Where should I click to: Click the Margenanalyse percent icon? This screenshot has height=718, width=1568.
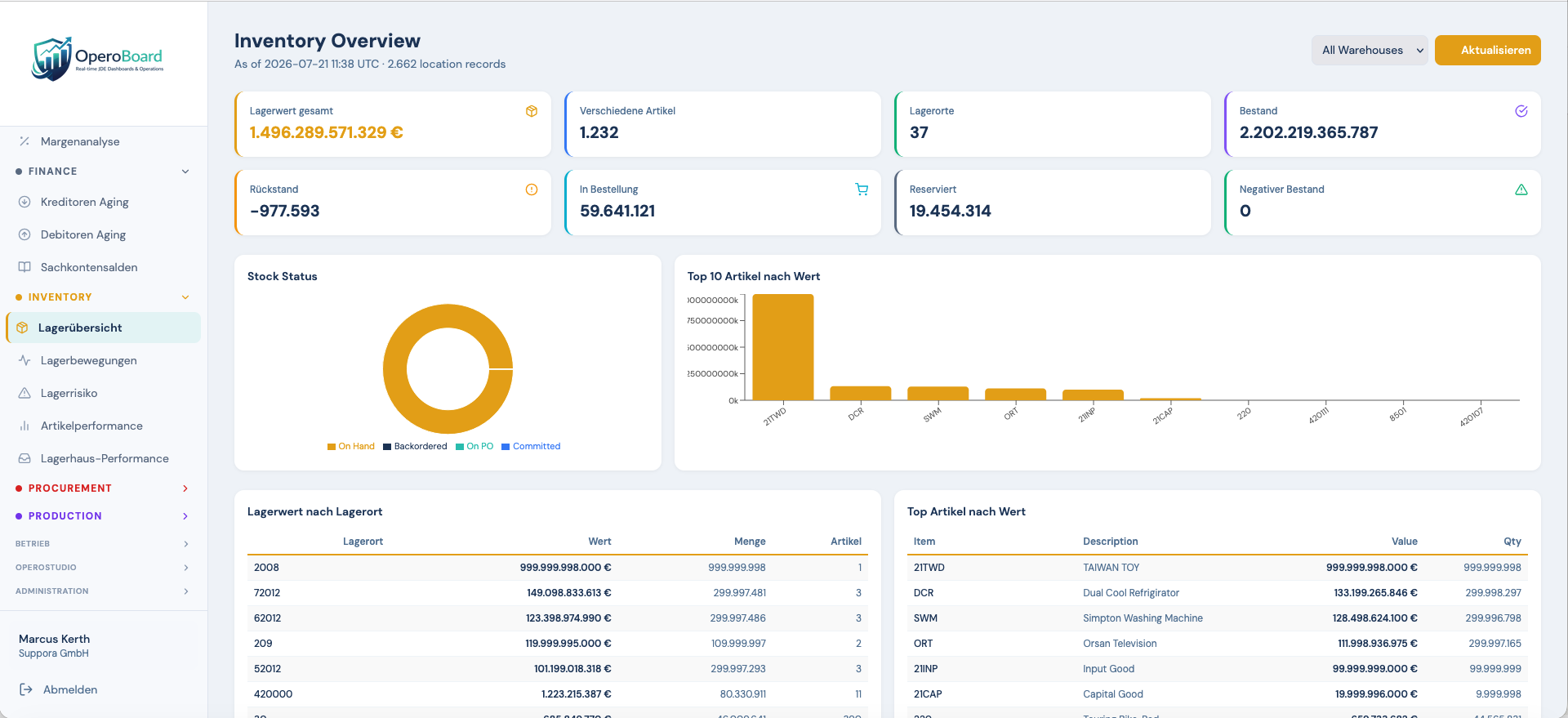tap(24, 141)
